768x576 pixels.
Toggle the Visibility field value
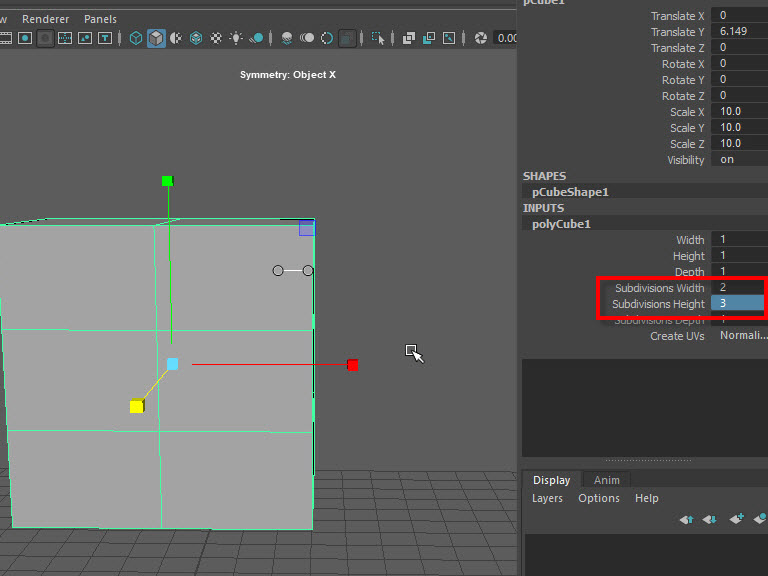pyautogui.click(x=738, y=160)
